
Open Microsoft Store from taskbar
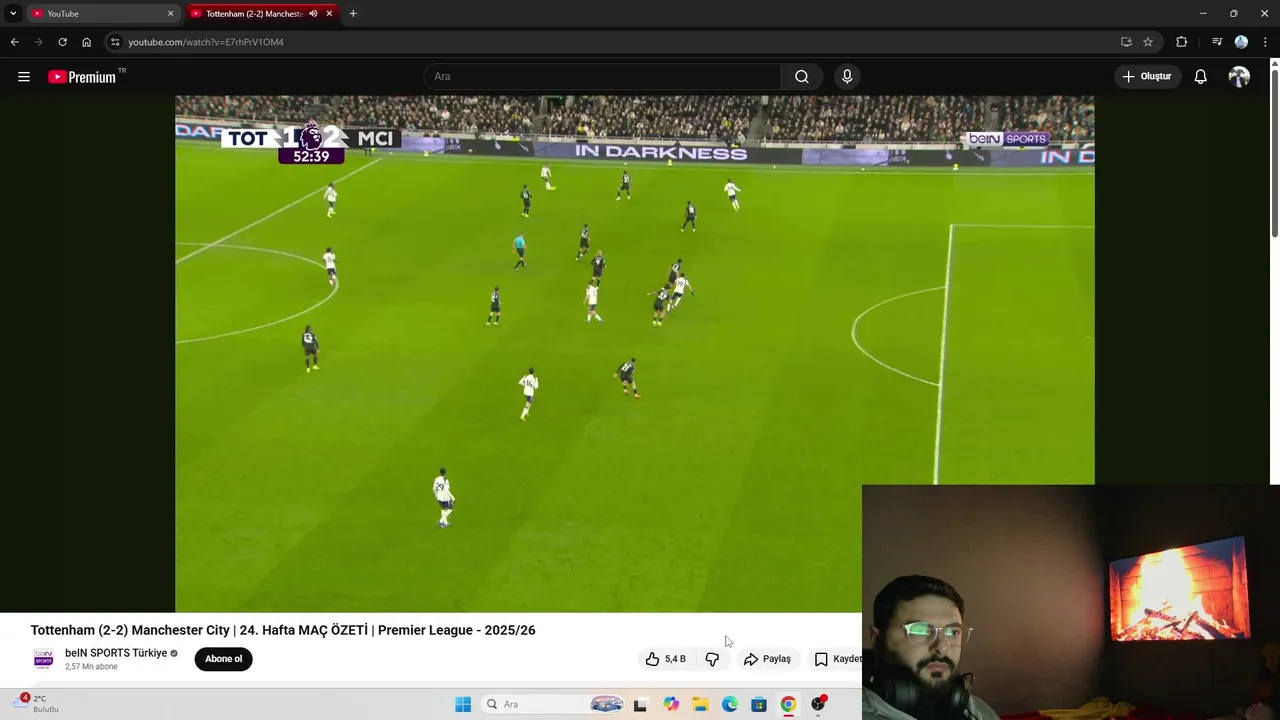point(759,704)
